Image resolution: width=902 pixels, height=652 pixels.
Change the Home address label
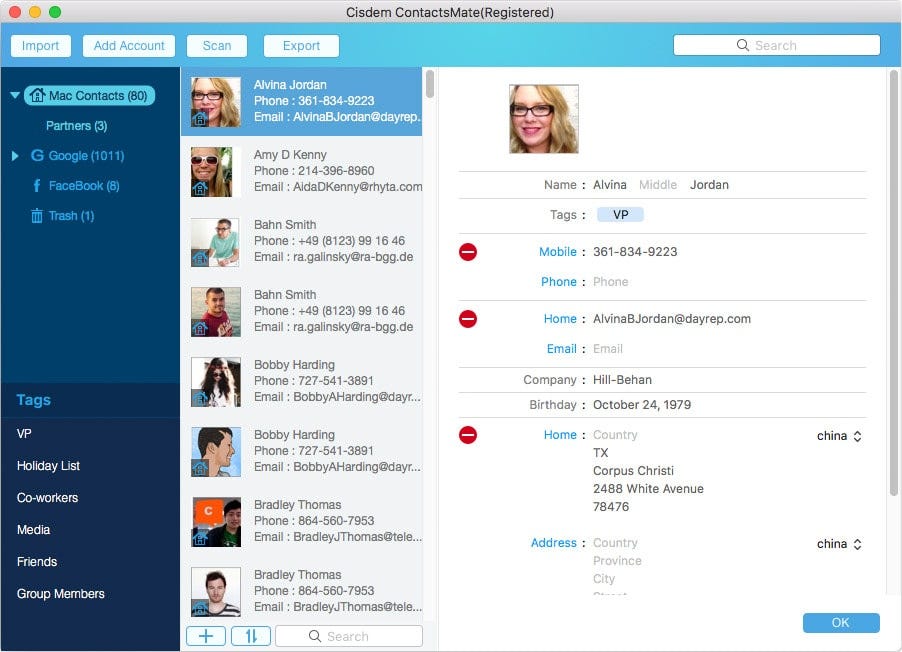pyautogui.click(x=560, y=434)
